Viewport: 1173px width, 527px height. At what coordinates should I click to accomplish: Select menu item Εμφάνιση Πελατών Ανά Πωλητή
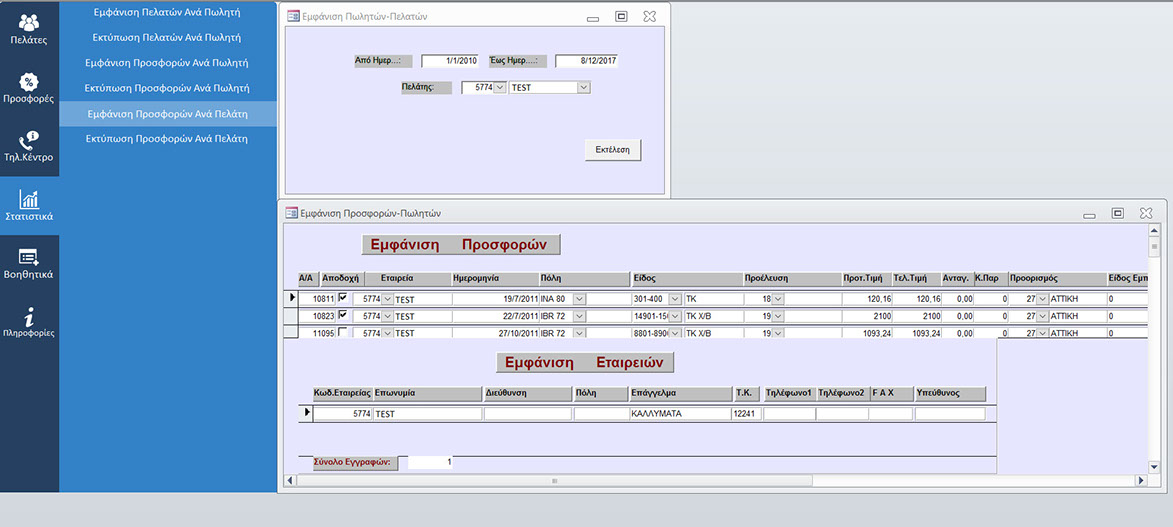tap(168, 13)
